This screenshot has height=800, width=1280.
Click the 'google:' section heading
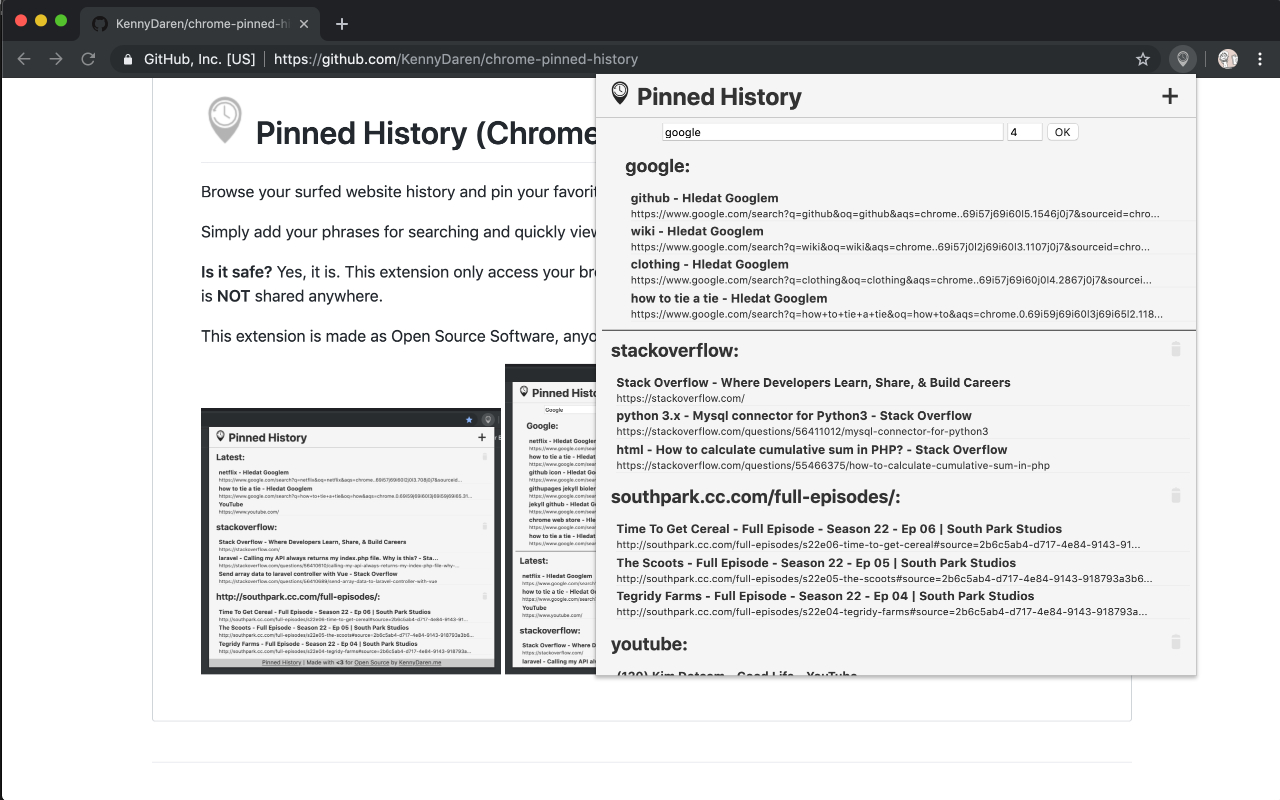[x=657, y=166]
